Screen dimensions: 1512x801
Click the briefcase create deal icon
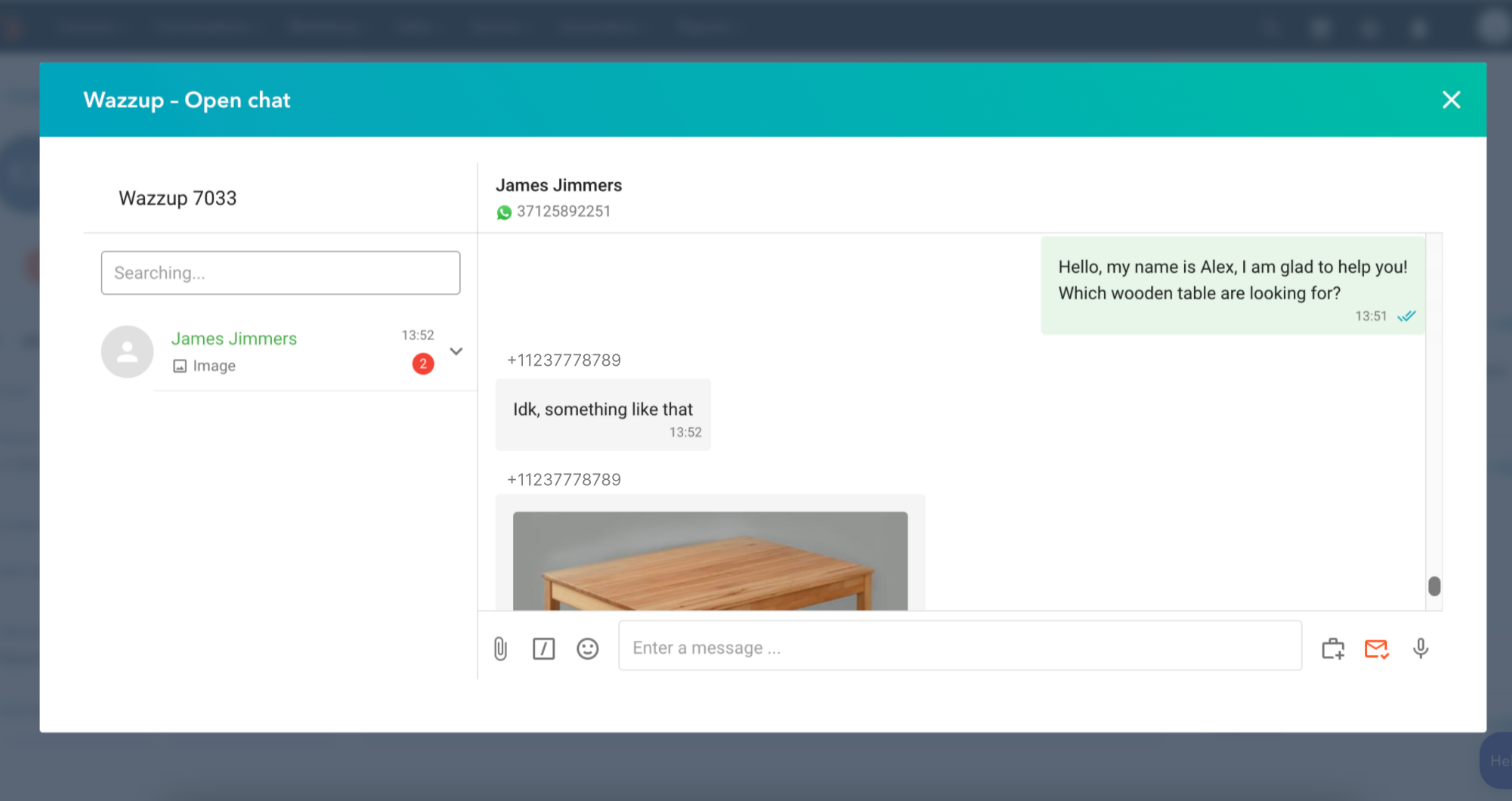pos(1332,649)
